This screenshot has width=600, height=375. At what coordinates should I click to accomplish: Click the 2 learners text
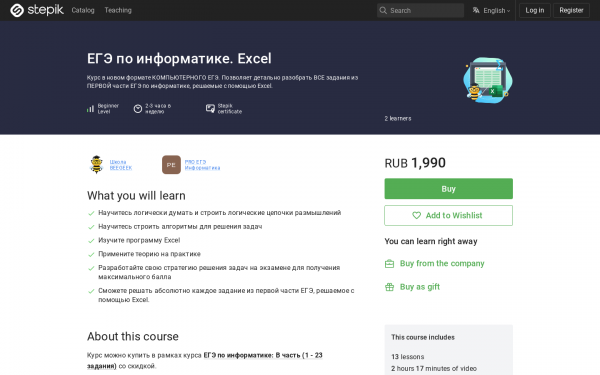[398, 119]
